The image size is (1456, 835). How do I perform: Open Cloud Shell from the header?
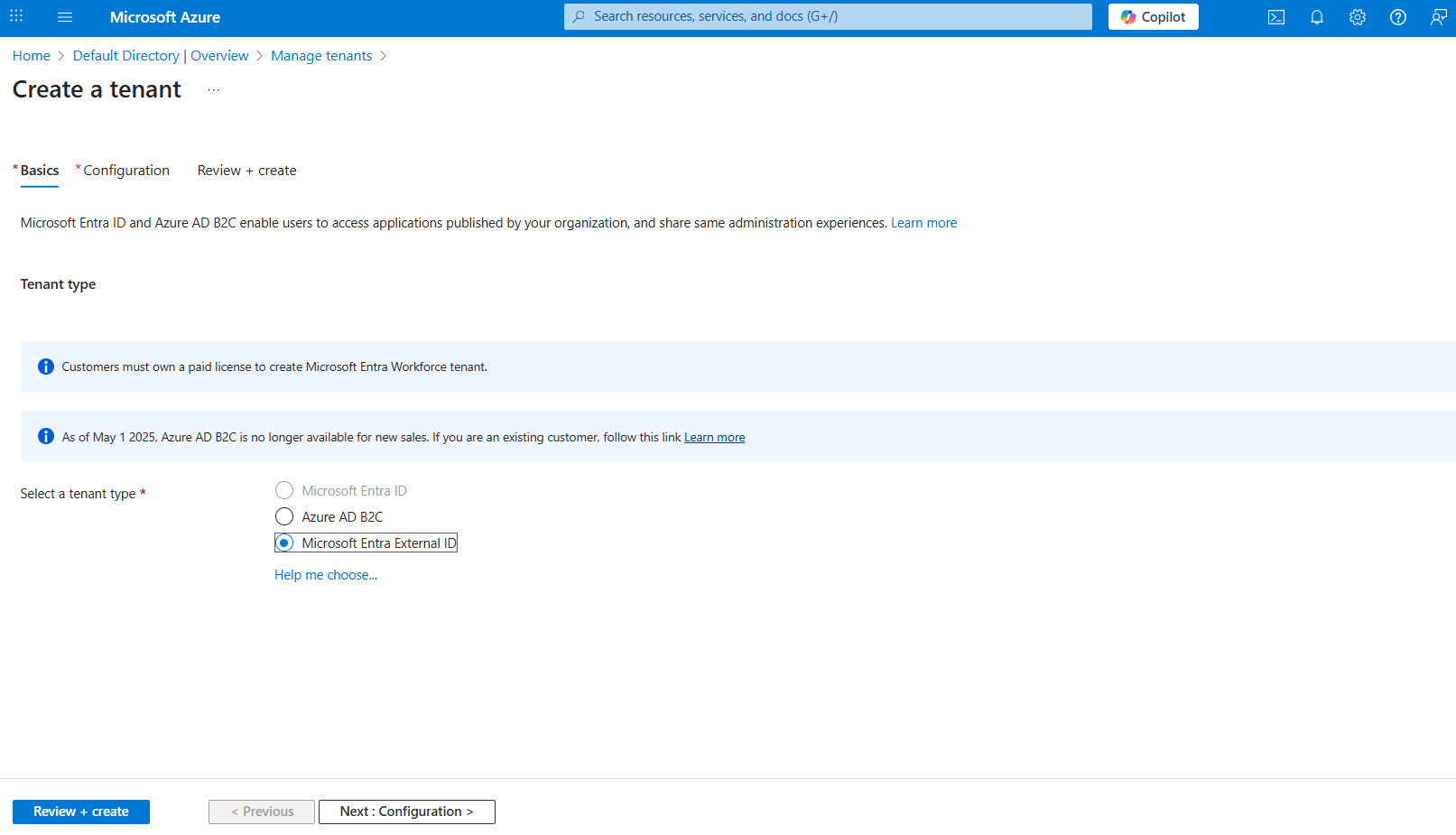coord(1276,17)
